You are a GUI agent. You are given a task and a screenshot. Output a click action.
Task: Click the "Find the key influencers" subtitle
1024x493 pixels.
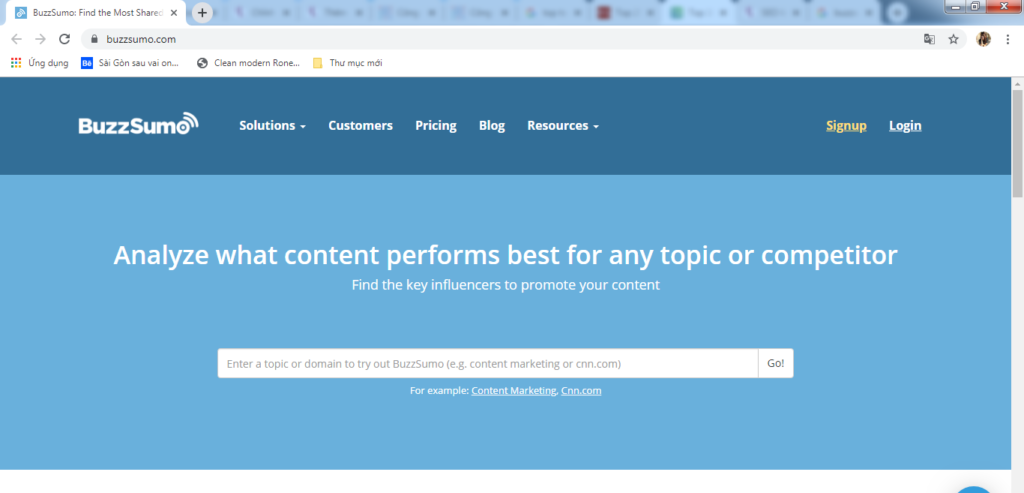[x=505, y=285]
